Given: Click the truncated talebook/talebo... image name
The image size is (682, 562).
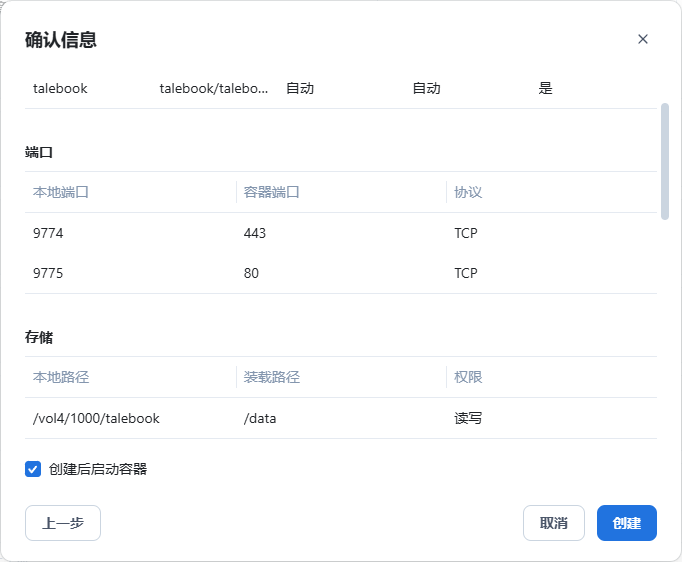Looking at the screenshot, I should coord(214,88).
